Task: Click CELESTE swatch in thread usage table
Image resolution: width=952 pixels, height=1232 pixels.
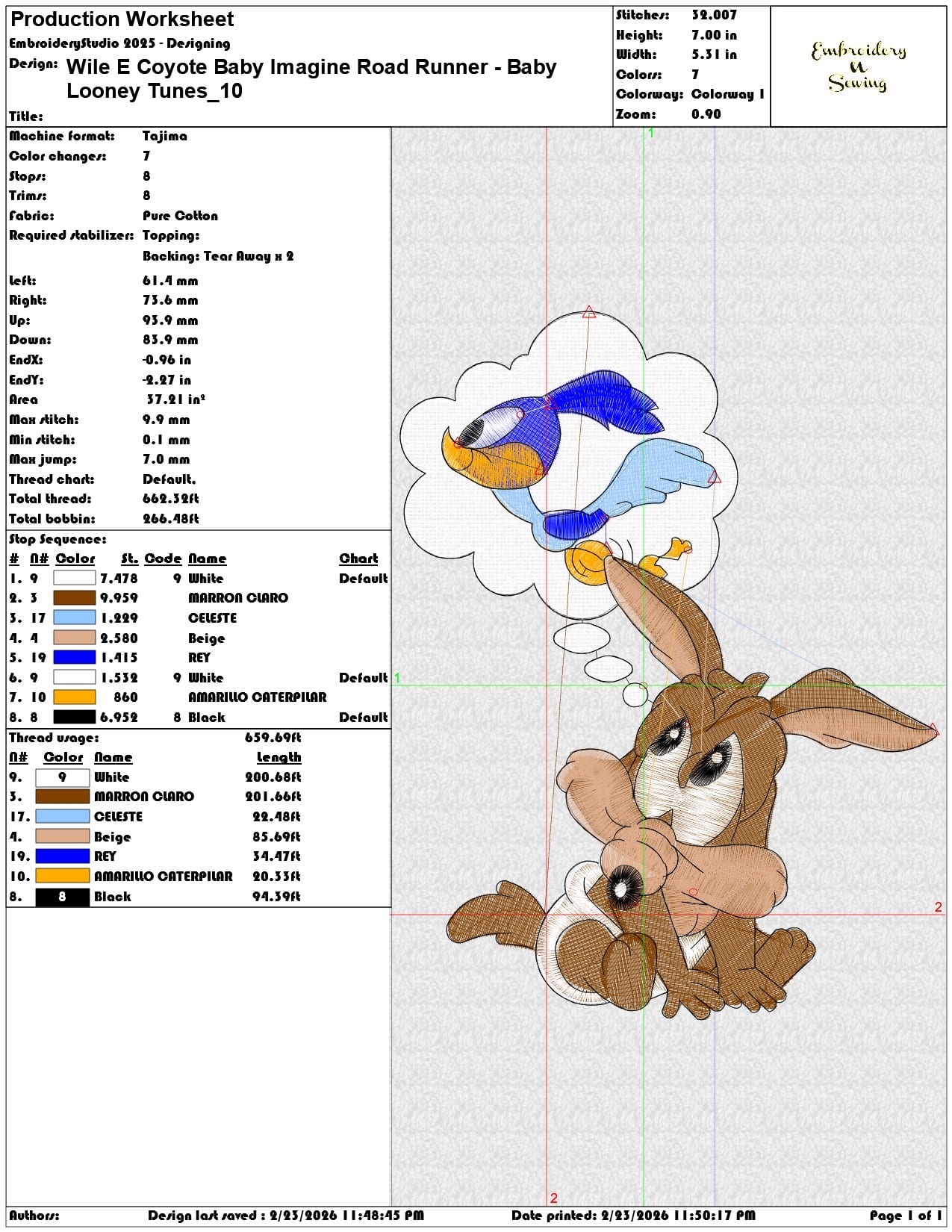Action: (x=63, y=817)
